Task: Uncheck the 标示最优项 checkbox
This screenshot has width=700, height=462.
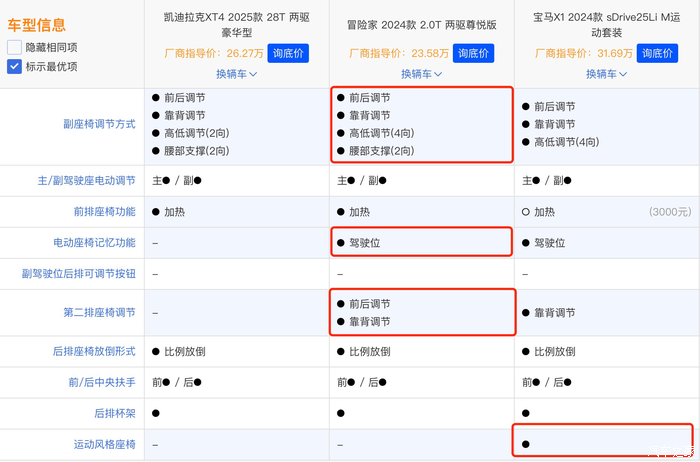Action: tap(15, 67)
